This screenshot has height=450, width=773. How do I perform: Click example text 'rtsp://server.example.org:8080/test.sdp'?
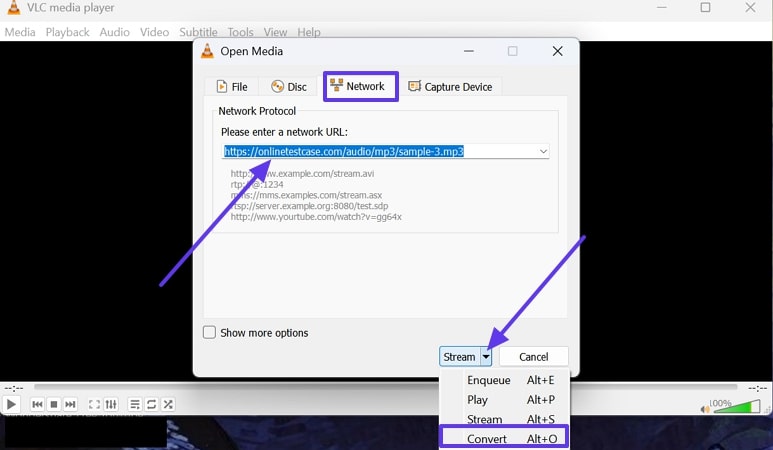[x=309, y=206]
